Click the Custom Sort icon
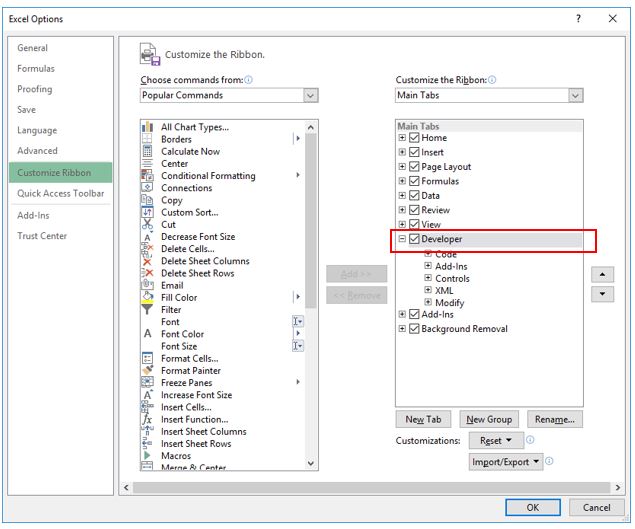Viewport: 635px width, 529px height. tap(147, 212)
